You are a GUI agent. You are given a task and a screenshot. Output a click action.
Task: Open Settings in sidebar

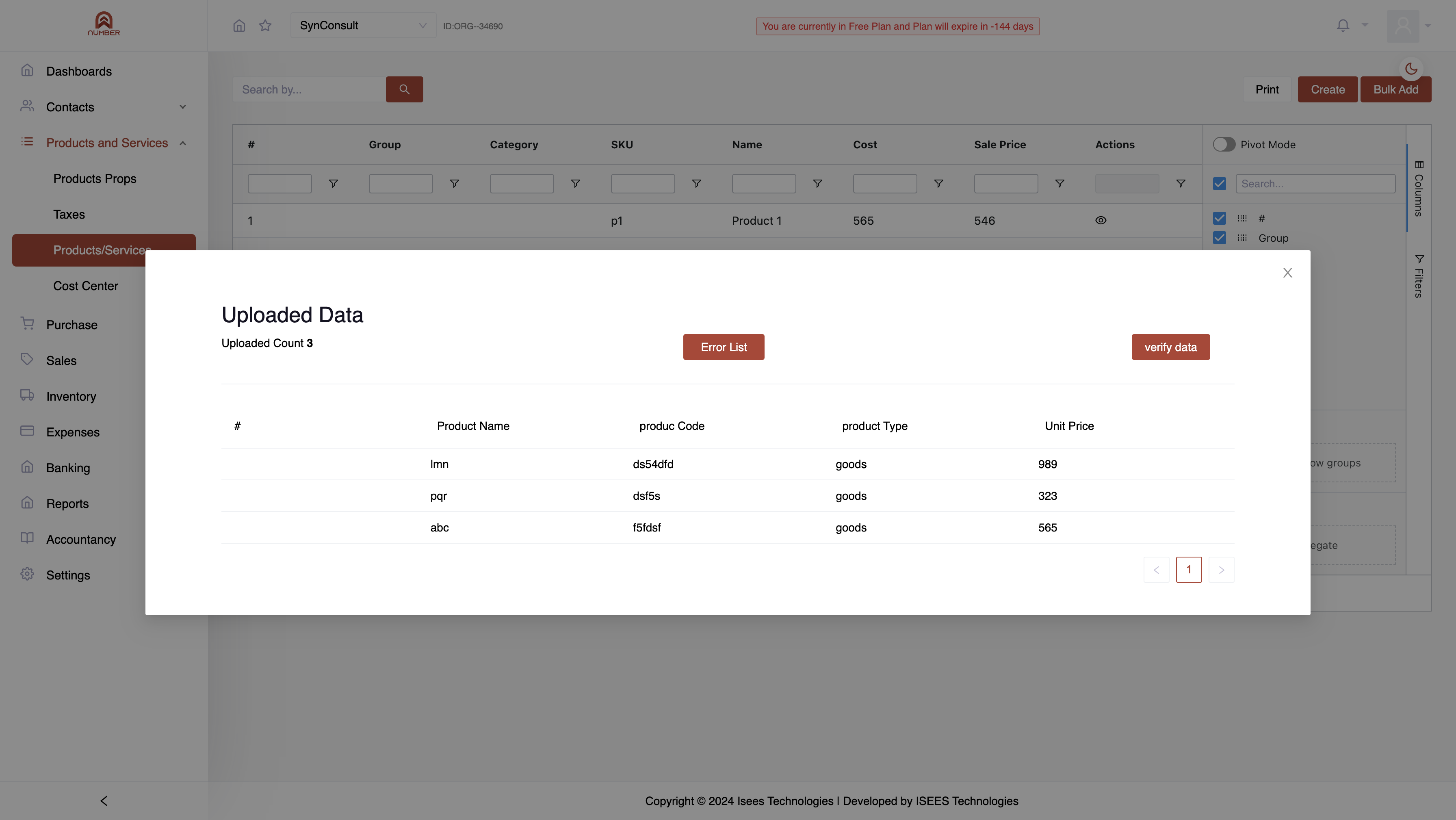click(68, 575)
